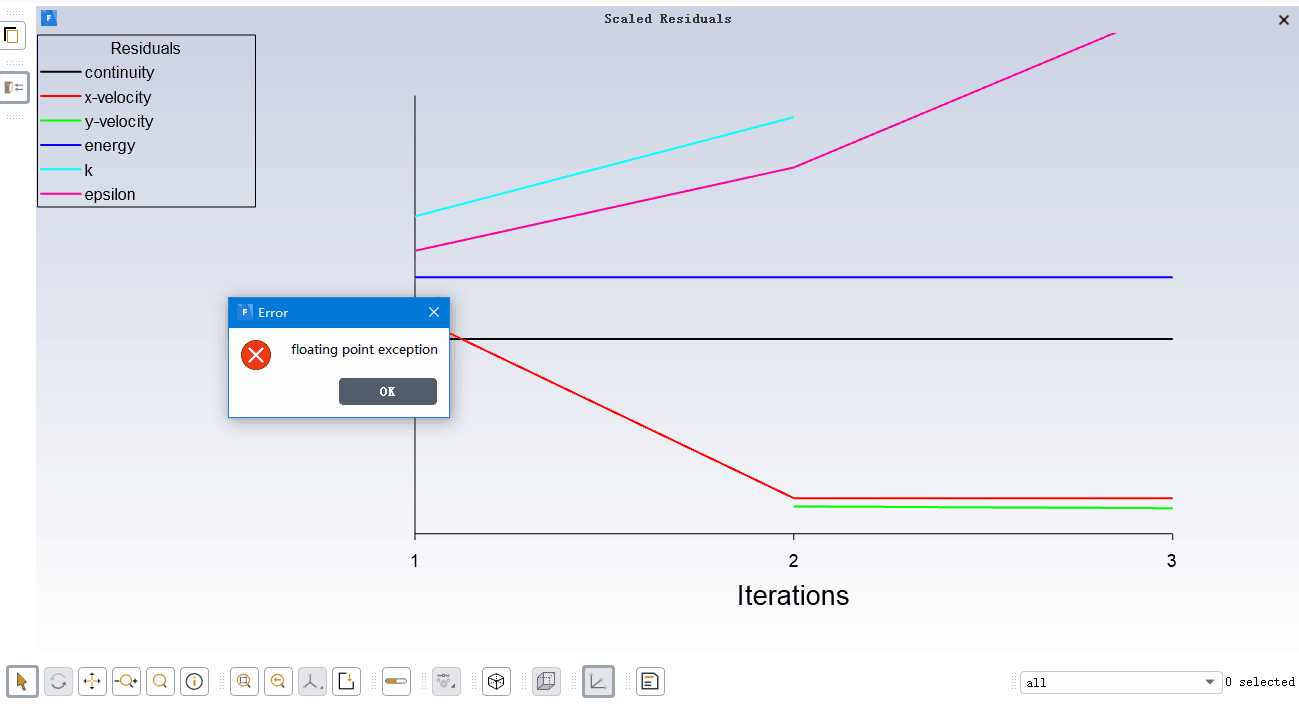The width and height of the screenshot is (1299, 705).
Task: Select the zoom in/out tool
Action: click(x=126, y=682)
